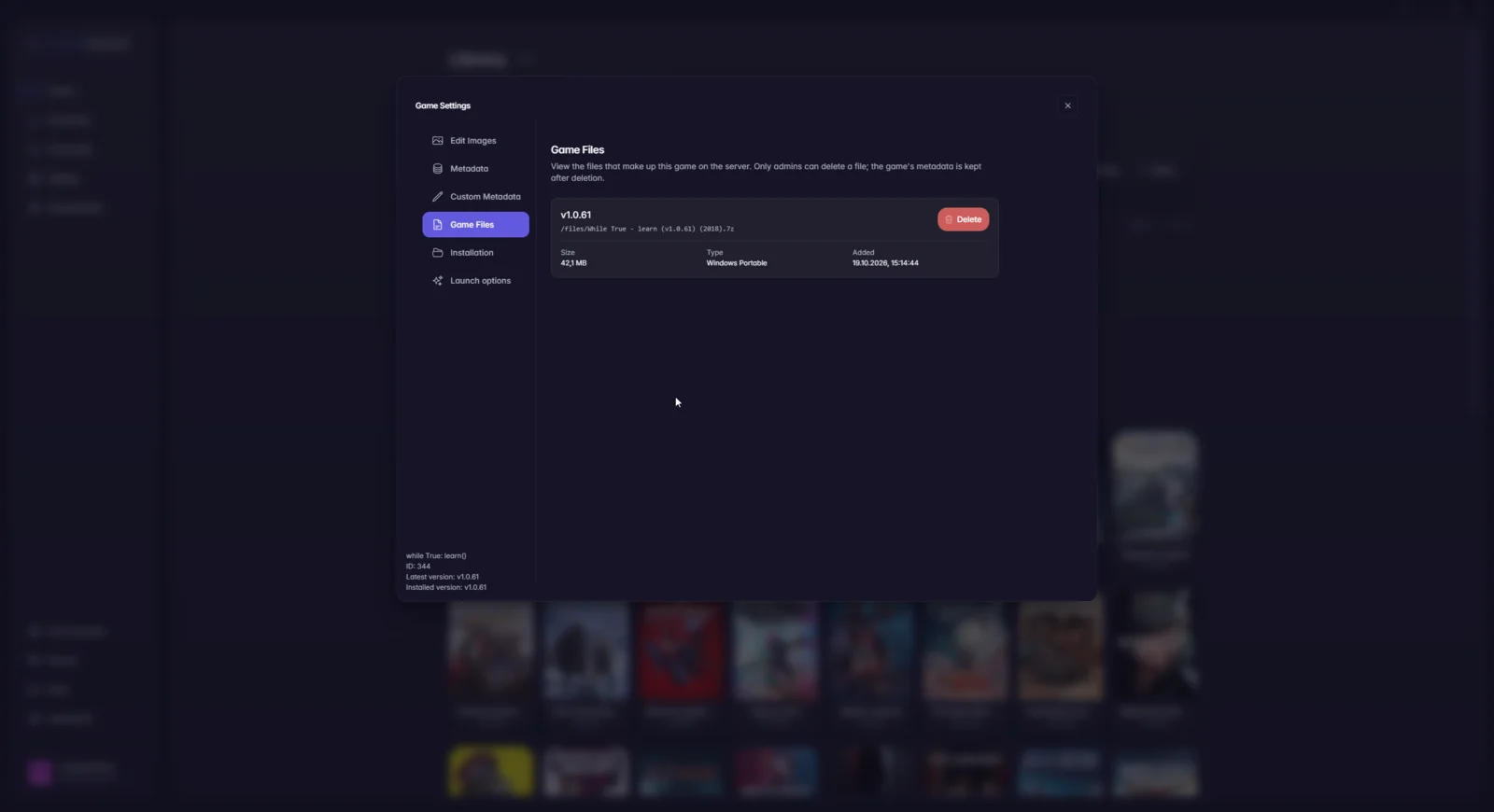Click the "Windows Portable" type value
Screen dimensions: 1494x812
(x=737, y=263)
